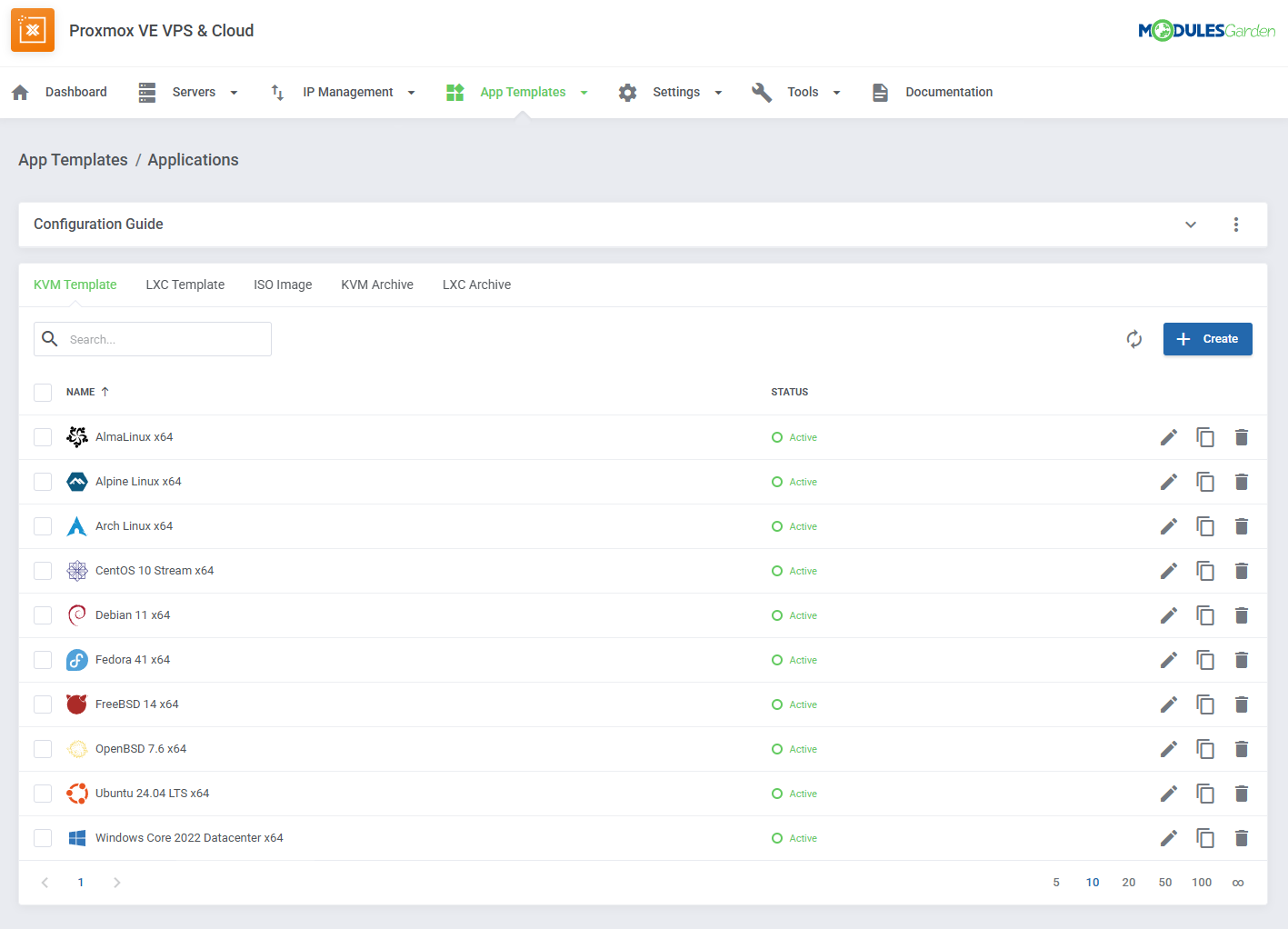This screenshot has width=1288, height=929.
Task: Click the refresh icon above the template list
Action: pyautogui.click(x=1133, y=338)
